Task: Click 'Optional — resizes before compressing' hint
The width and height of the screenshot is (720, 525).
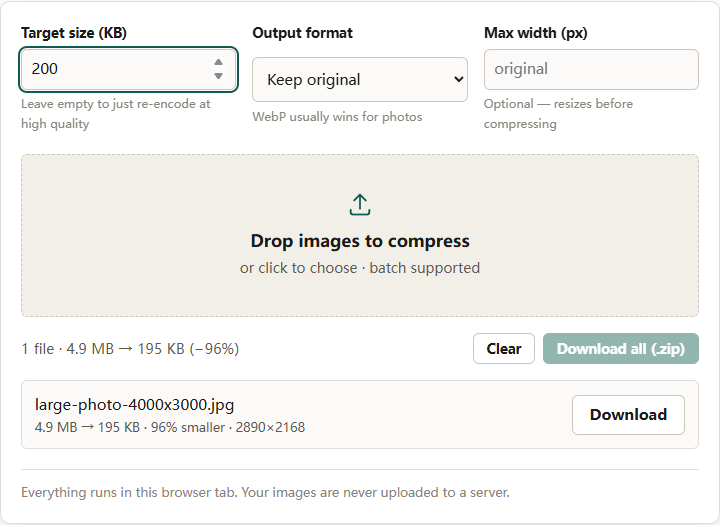Action: click(558, 113)
